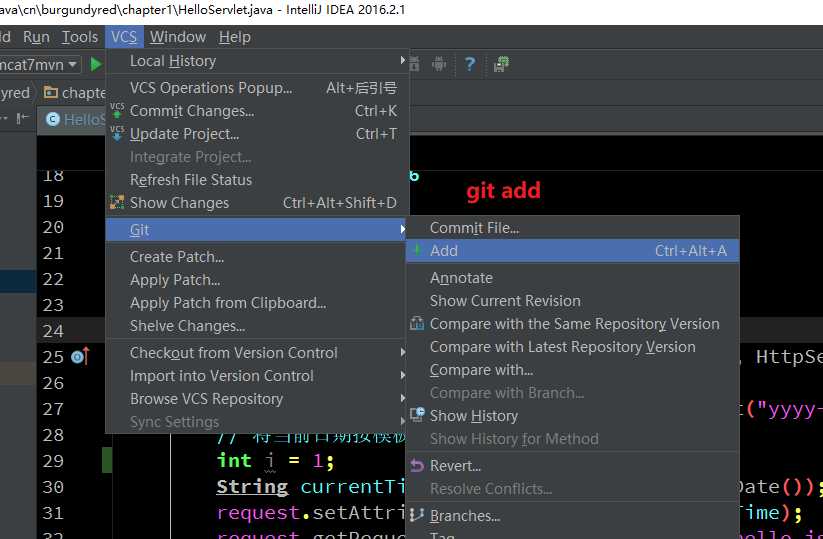The image size is (823, 539).
Task: Click the variable i in line 29
Action: click(269, 461)
